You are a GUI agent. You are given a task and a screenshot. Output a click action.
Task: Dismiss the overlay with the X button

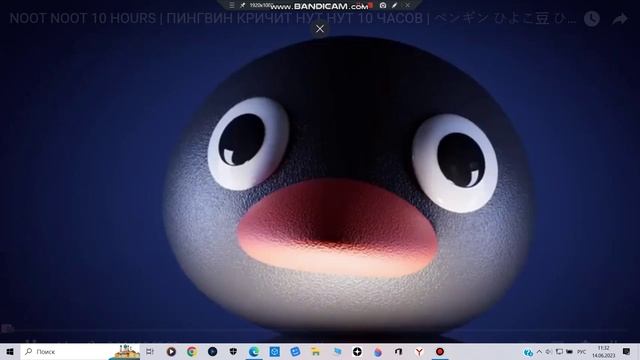click(x=320, y=29)
